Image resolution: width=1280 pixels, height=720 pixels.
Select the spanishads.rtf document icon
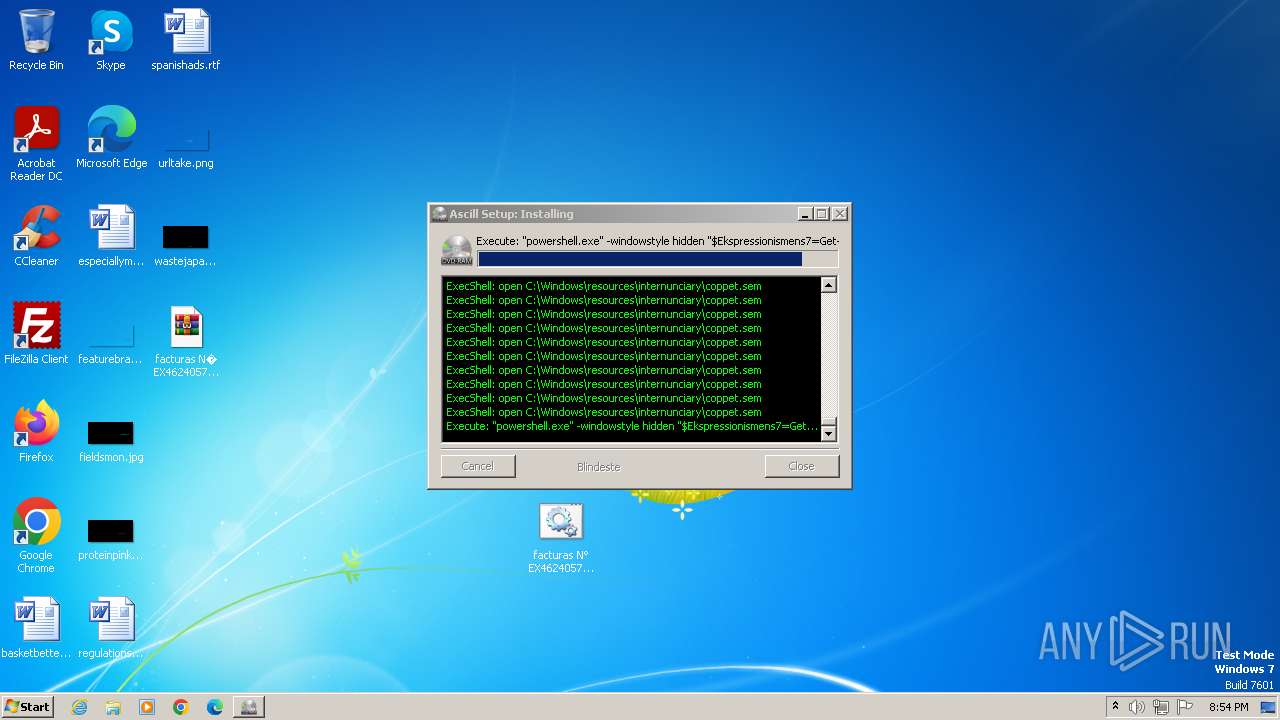(186, 40)
